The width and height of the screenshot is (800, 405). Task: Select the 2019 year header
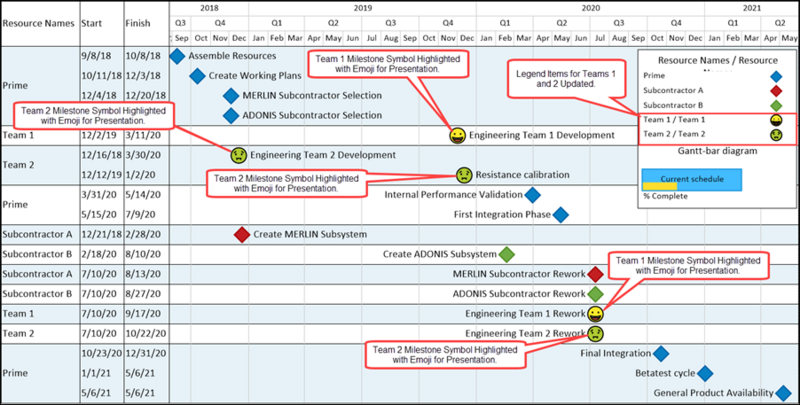363,8
